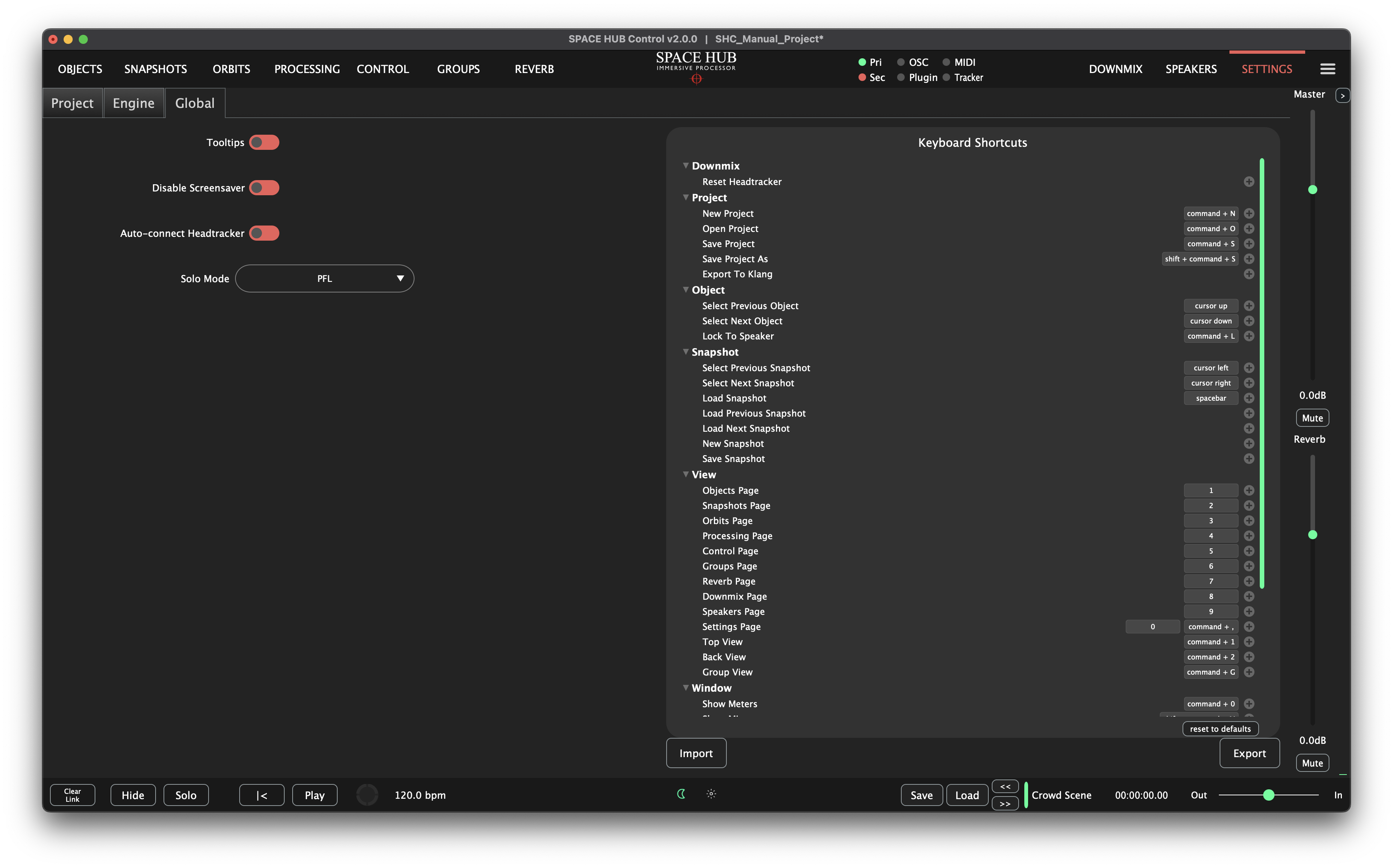
Task: Open the SNAPSHOTS page
Action: 156,69
